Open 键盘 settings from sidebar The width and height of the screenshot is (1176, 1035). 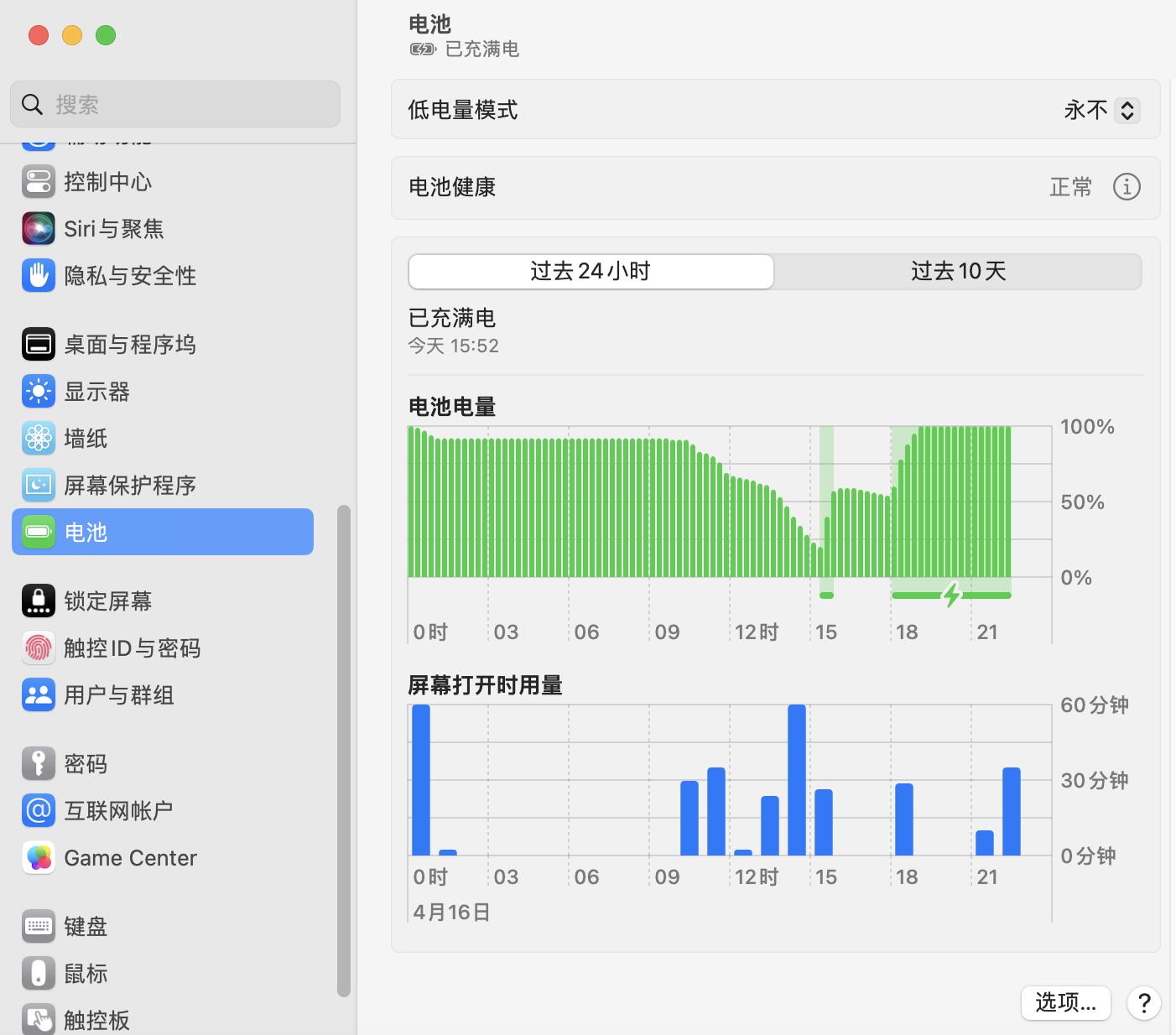coord(86,926)
